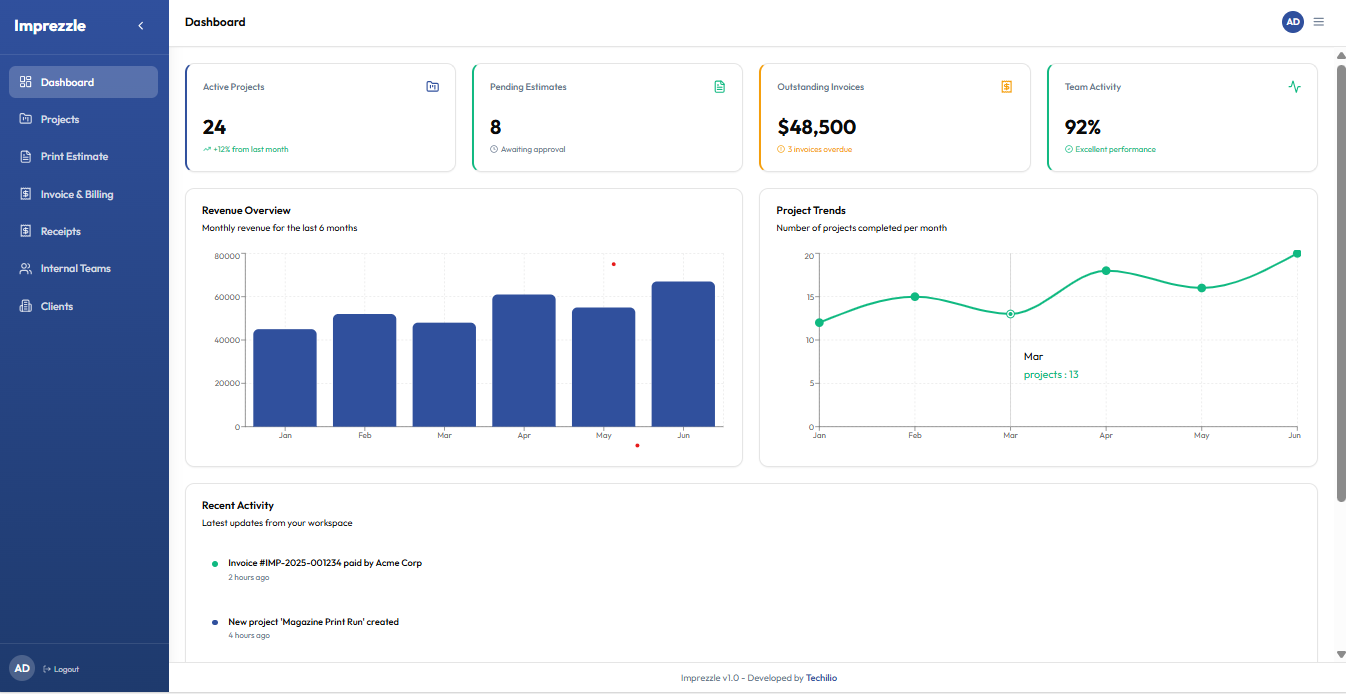The width and height of the screenshot is (1346, 694).
Task: Click the June bar in Revenue Overview
Action: point(683,355)
